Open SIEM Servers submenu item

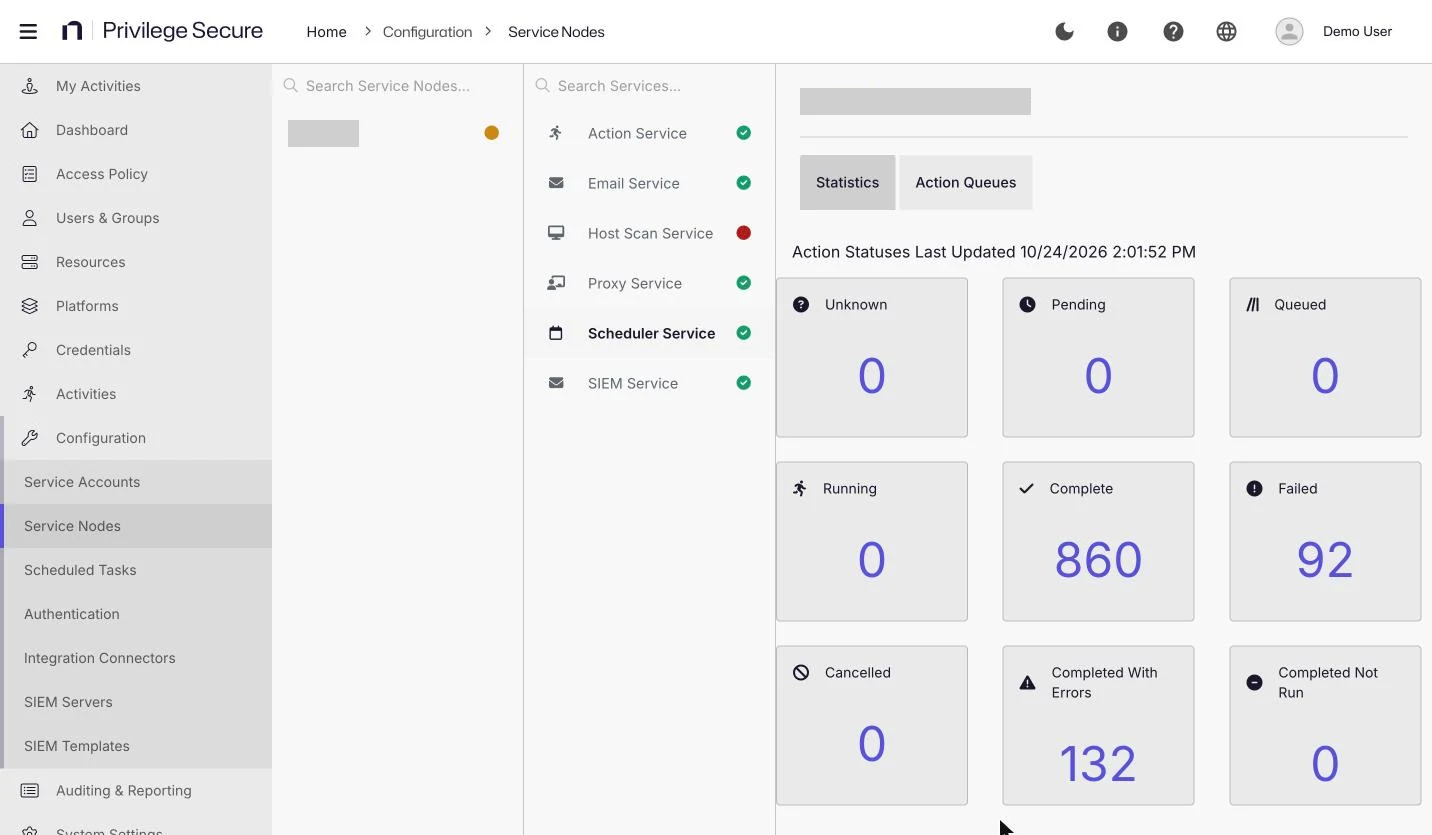[136, 702]
